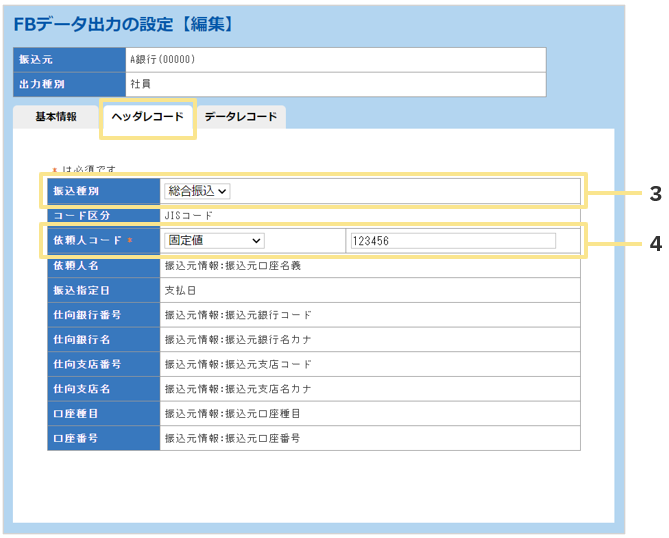Screen dimensions: 669x538
Task: Open the データレコード tab
Action: [x=240, y=117]
